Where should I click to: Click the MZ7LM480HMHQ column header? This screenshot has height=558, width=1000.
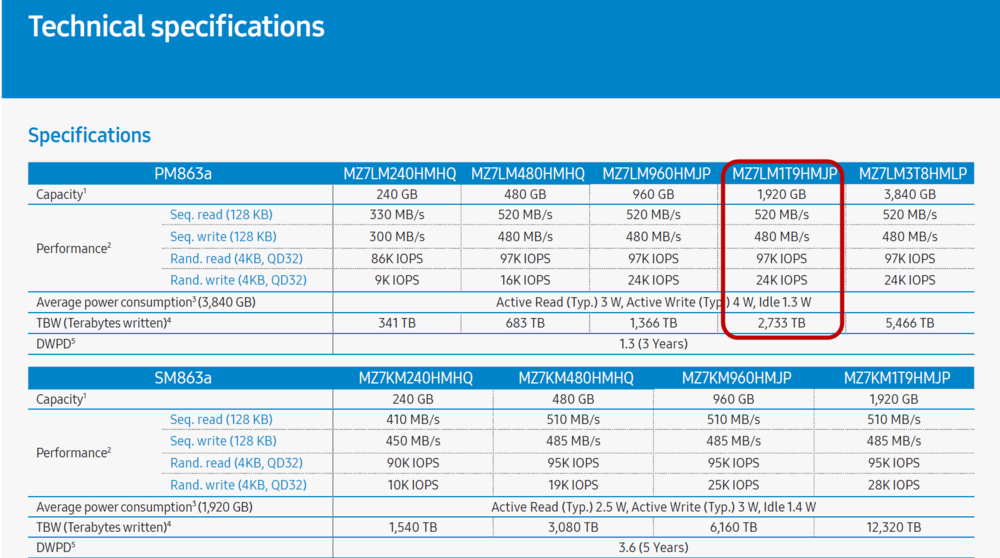[x=527, y=174]
